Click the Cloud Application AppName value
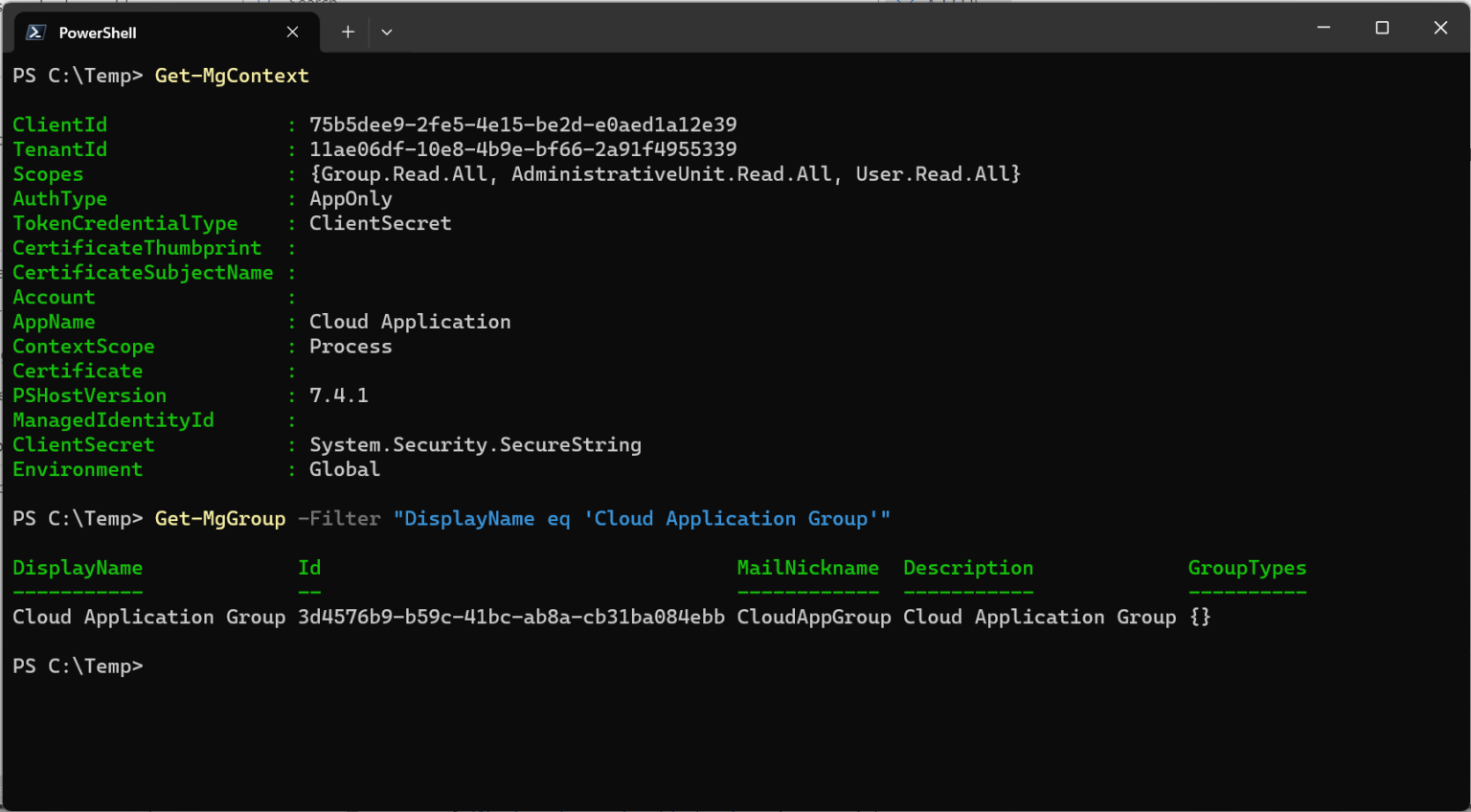 [410, 322]
